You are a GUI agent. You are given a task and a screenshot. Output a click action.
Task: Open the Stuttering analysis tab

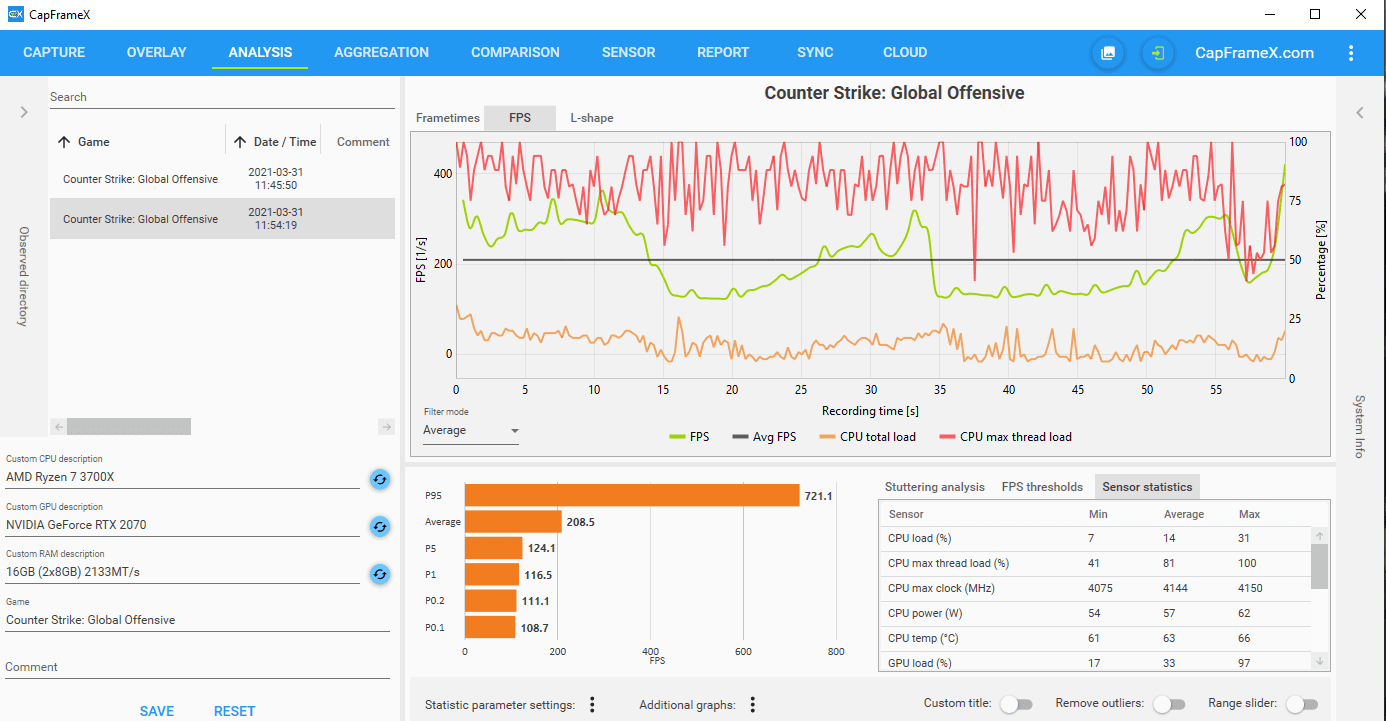935,487
